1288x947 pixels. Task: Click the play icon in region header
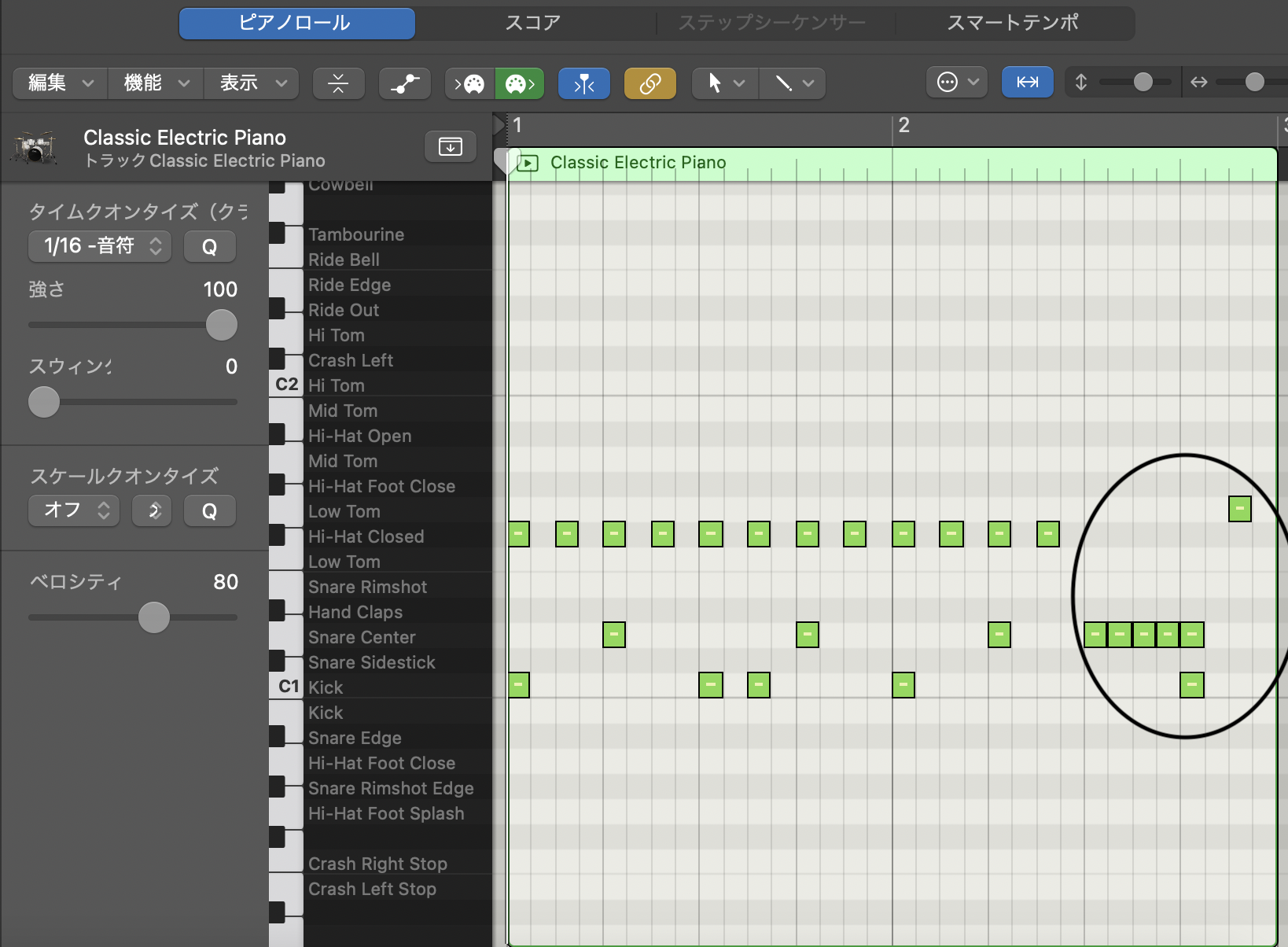[528, 164]
